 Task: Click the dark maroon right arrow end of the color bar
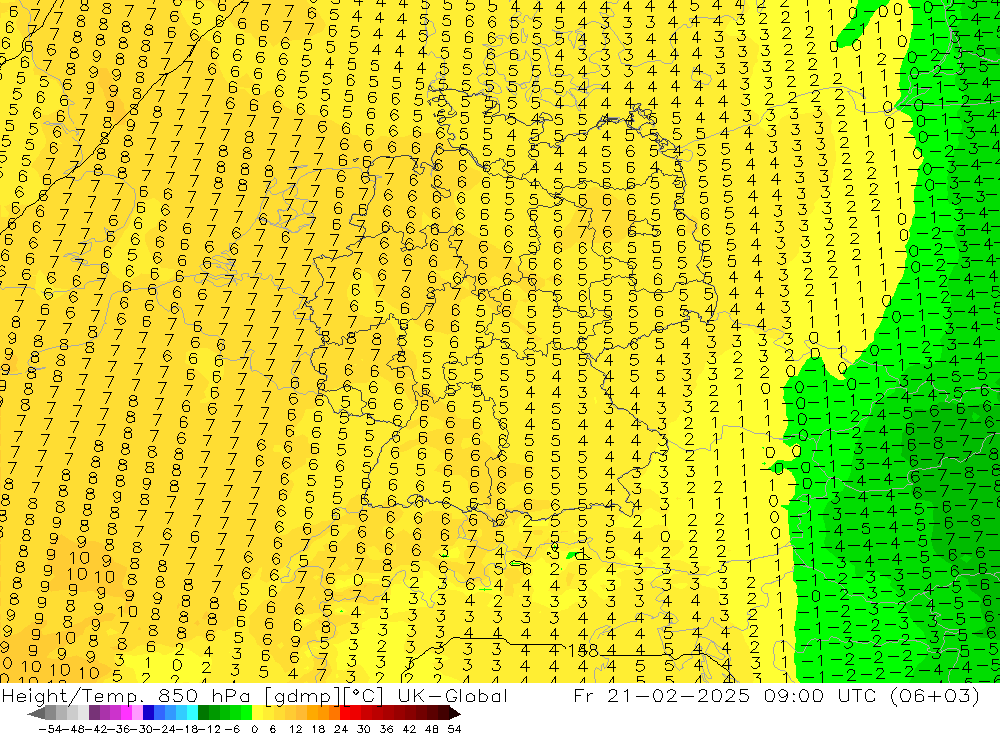[455, 713]
